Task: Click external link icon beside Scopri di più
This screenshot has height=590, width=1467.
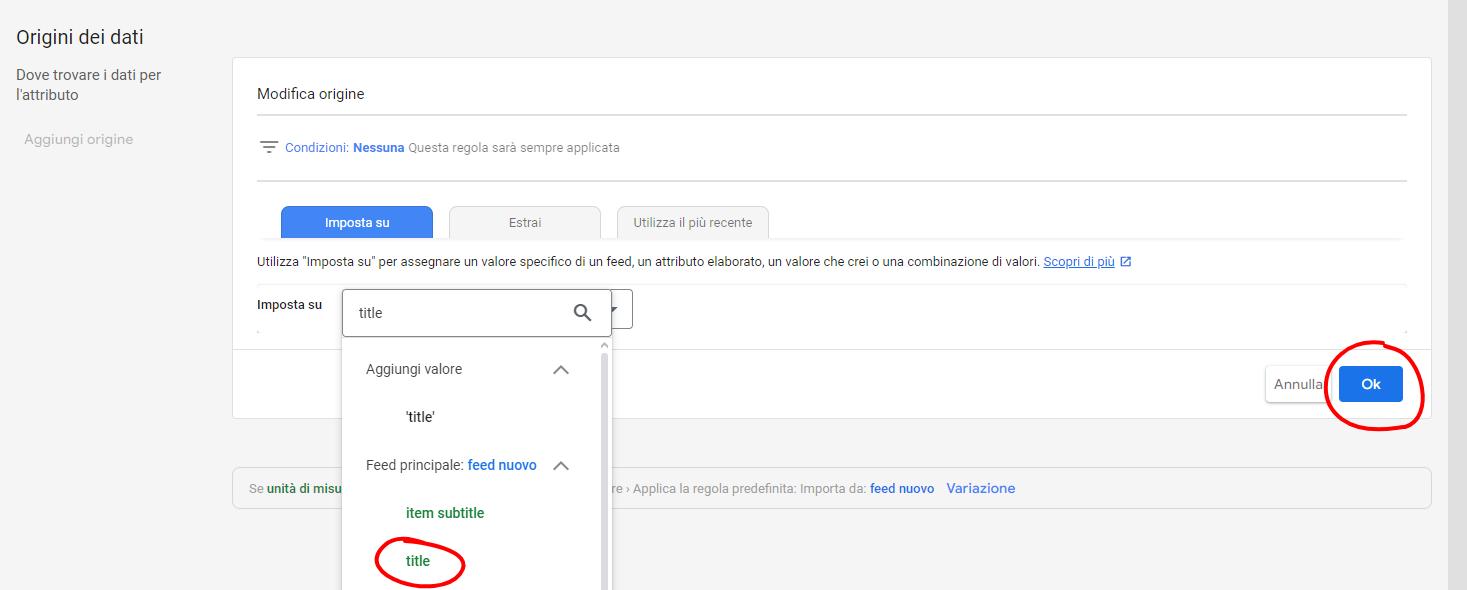Action: [1126, 262]
